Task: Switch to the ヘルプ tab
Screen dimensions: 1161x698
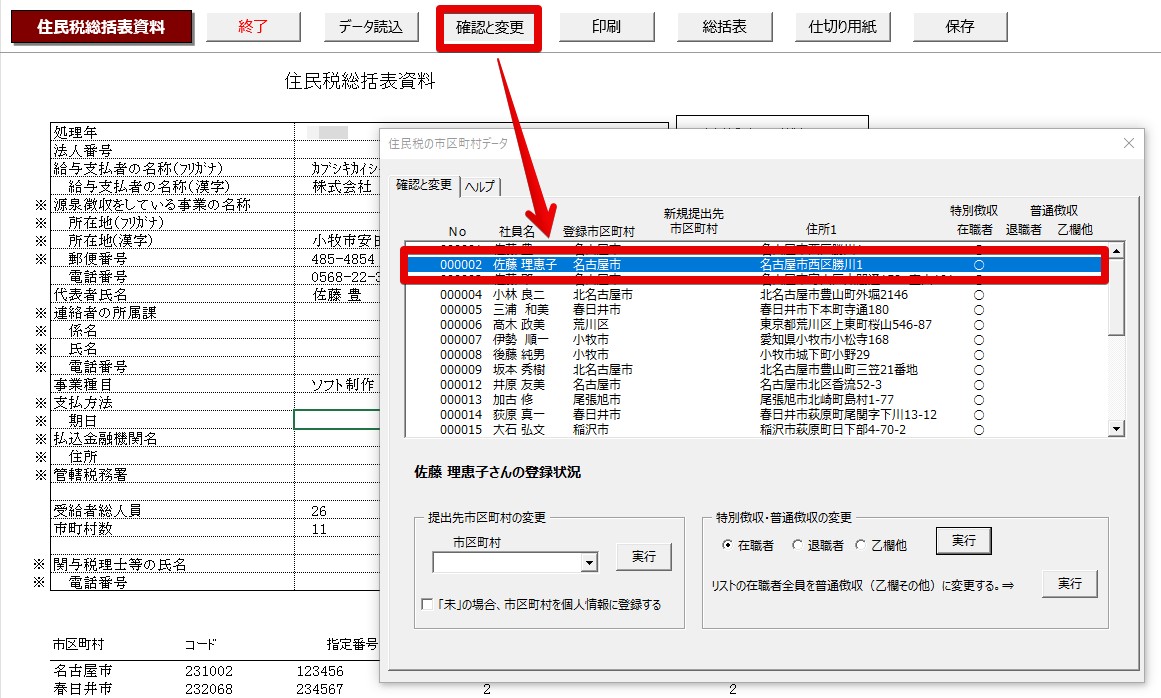Action: [480, 186]
